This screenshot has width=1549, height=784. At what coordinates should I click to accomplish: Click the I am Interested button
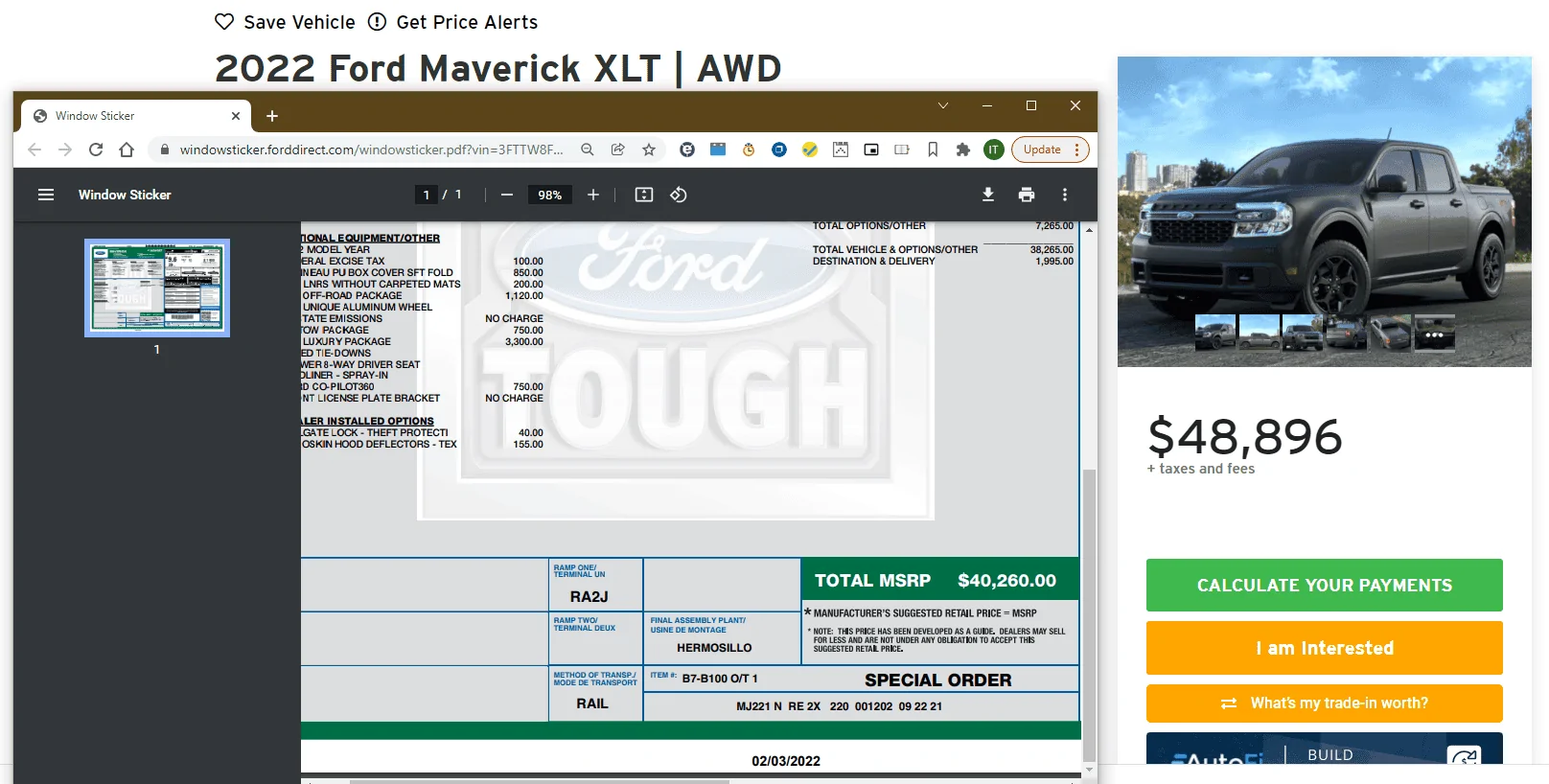1325,648
